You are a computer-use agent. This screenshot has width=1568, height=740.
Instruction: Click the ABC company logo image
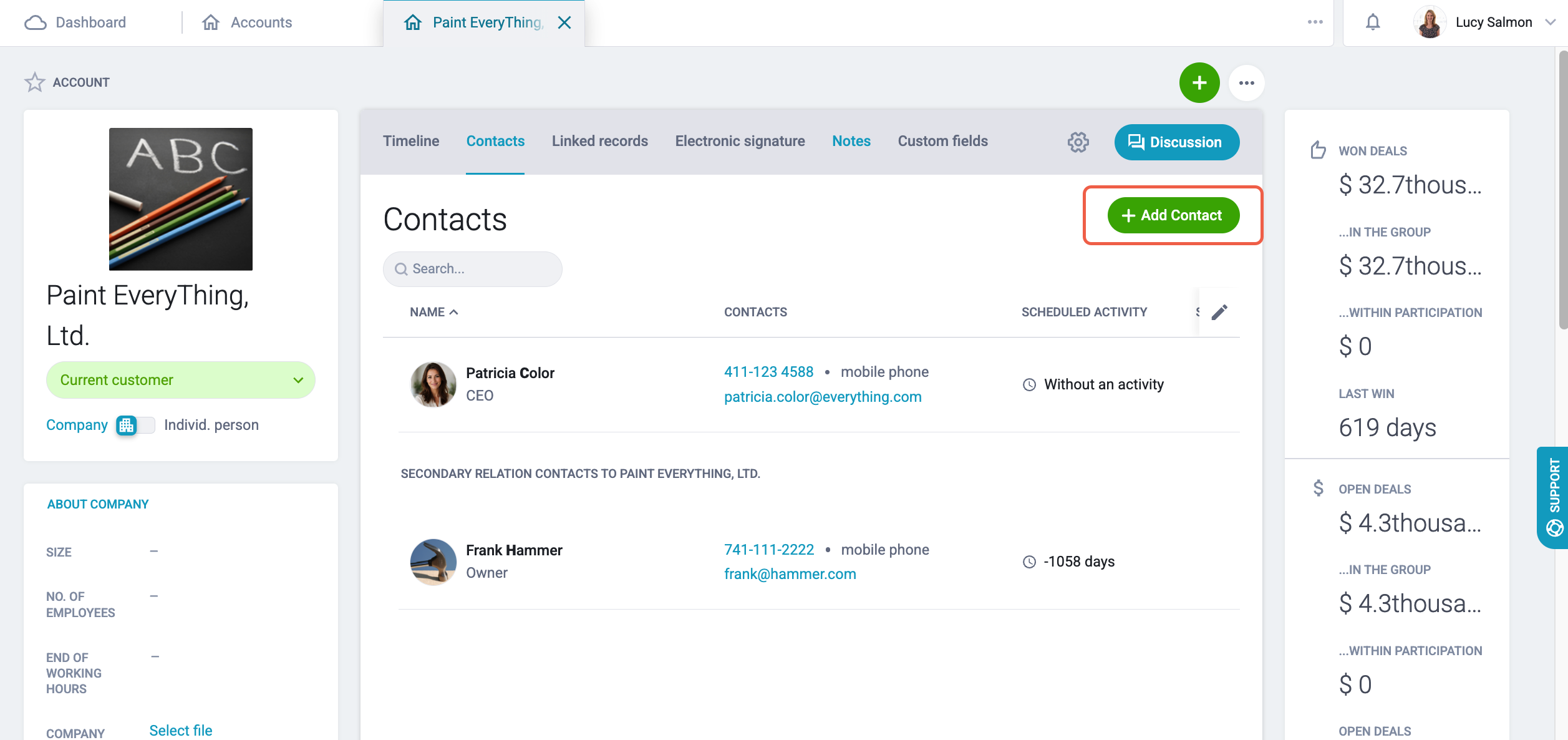click(x=181, y=199)
